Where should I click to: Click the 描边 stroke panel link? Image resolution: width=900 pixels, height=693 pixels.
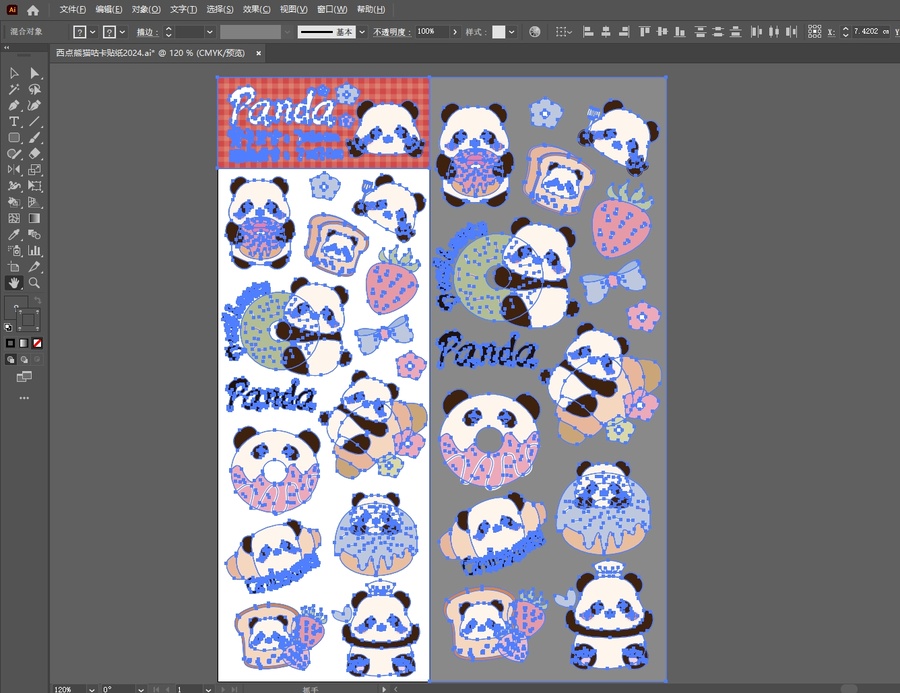pyautogui.click(x=148, y=32)
